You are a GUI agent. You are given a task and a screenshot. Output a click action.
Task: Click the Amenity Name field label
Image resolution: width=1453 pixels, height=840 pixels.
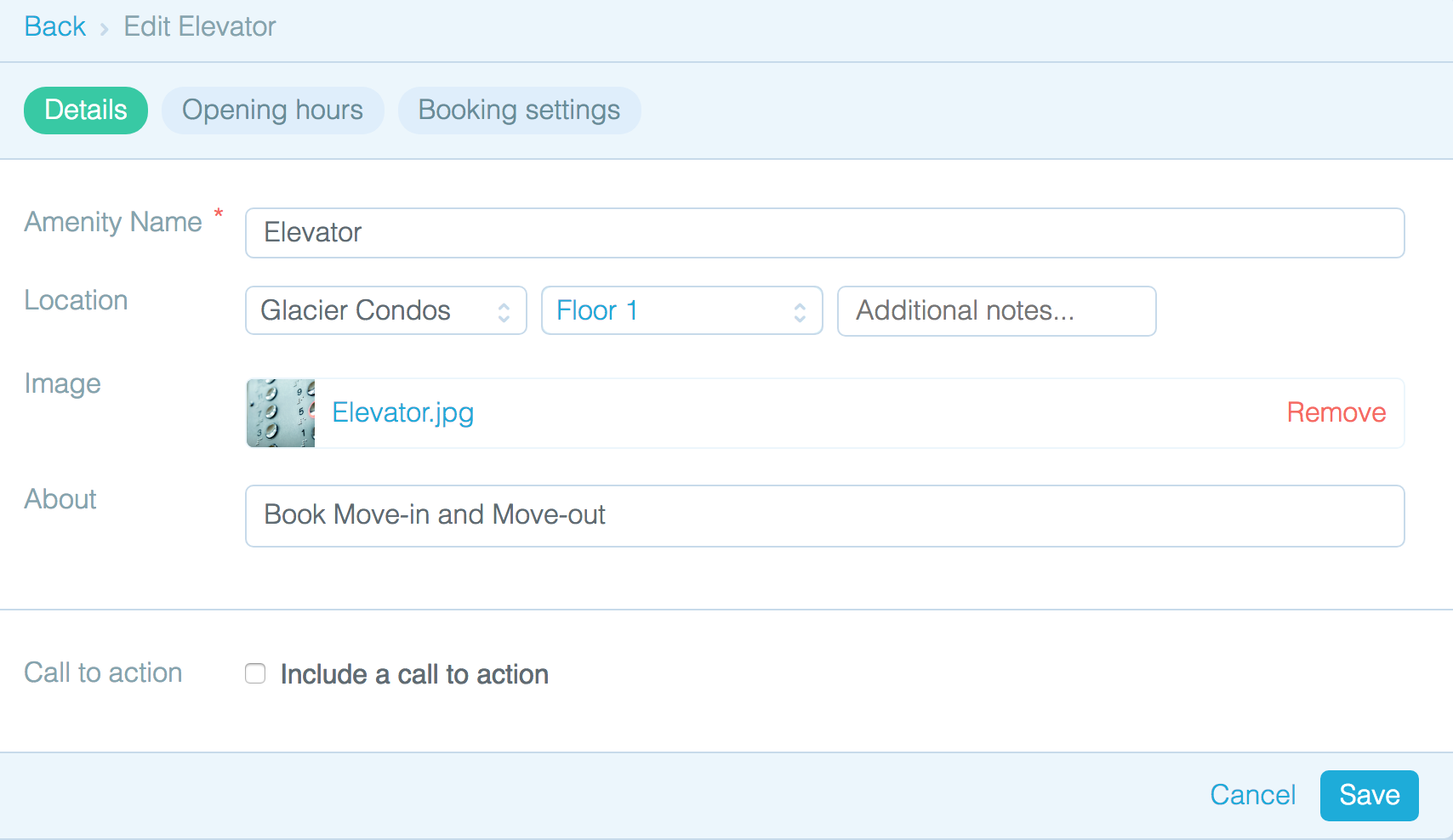tap(113, 222)
